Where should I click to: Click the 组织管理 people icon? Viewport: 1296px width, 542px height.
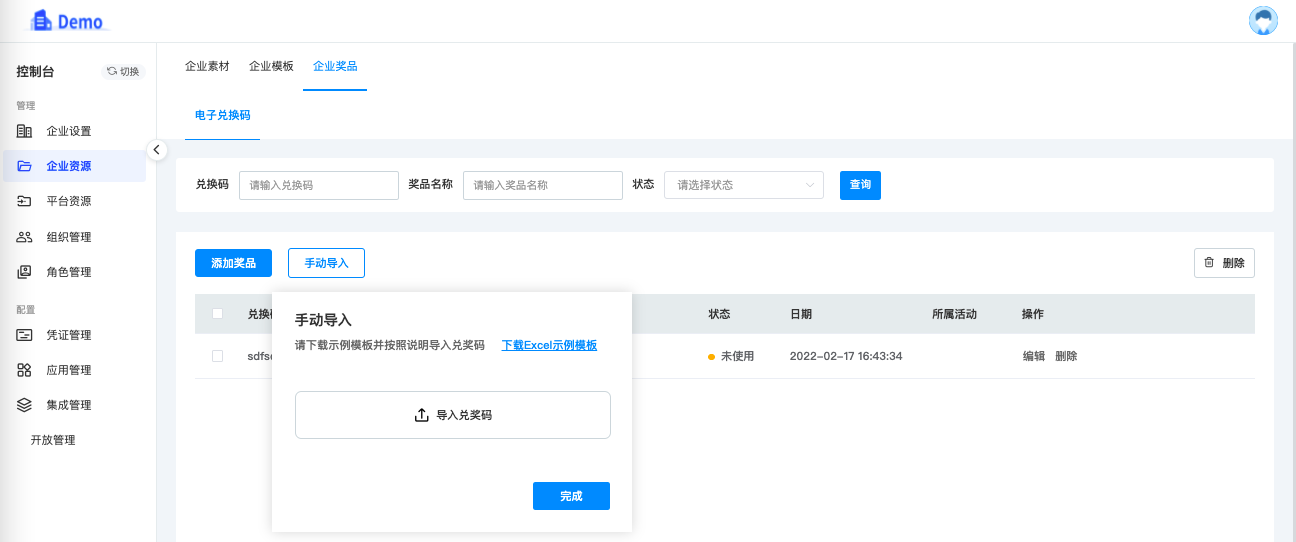[x=25, y=237]
